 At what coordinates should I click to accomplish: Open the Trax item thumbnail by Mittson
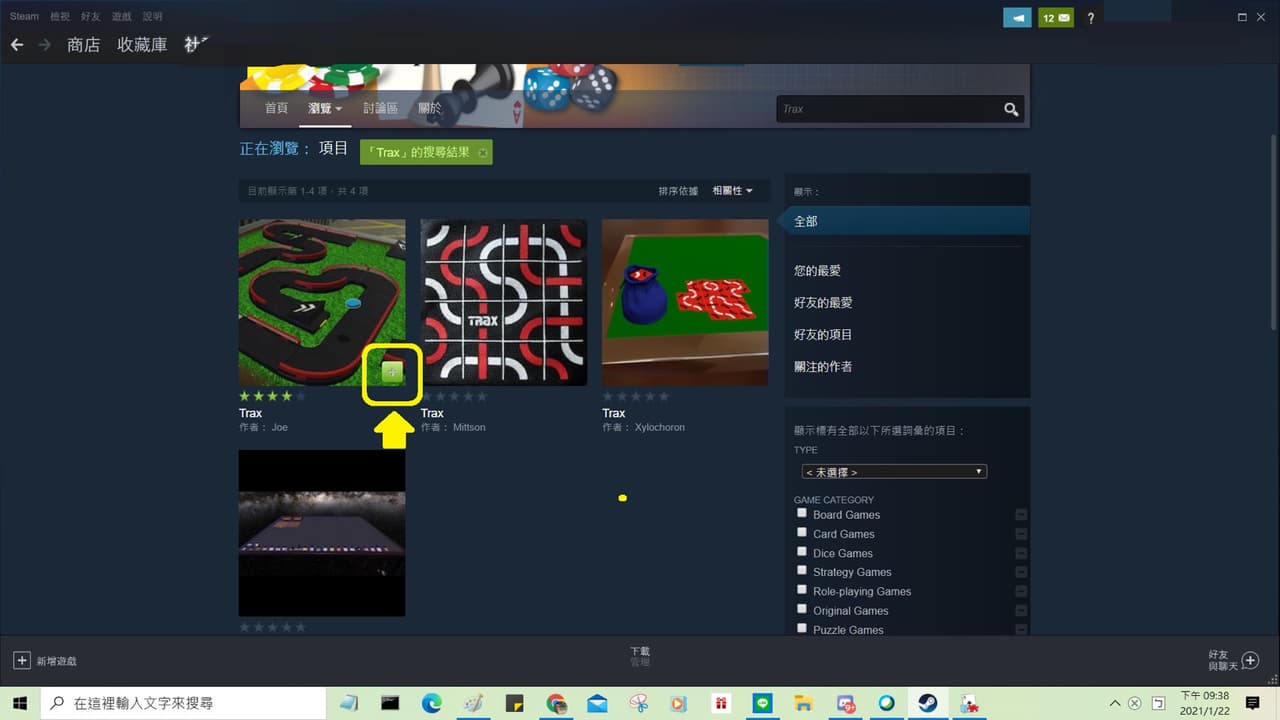click(504, 303)
